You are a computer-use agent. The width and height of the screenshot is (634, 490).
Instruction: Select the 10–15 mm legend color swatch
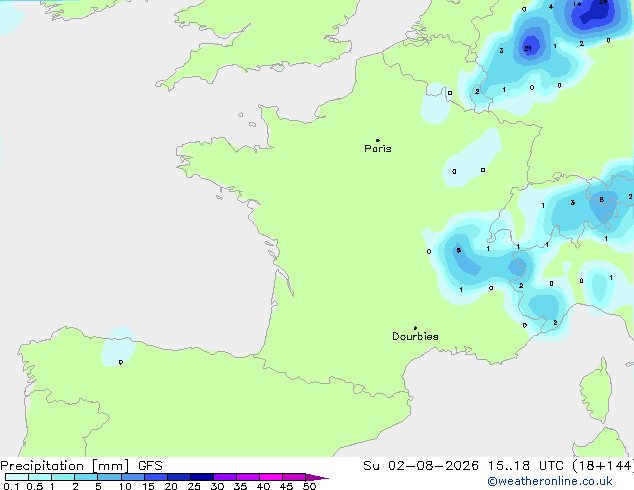click(133, 477)
